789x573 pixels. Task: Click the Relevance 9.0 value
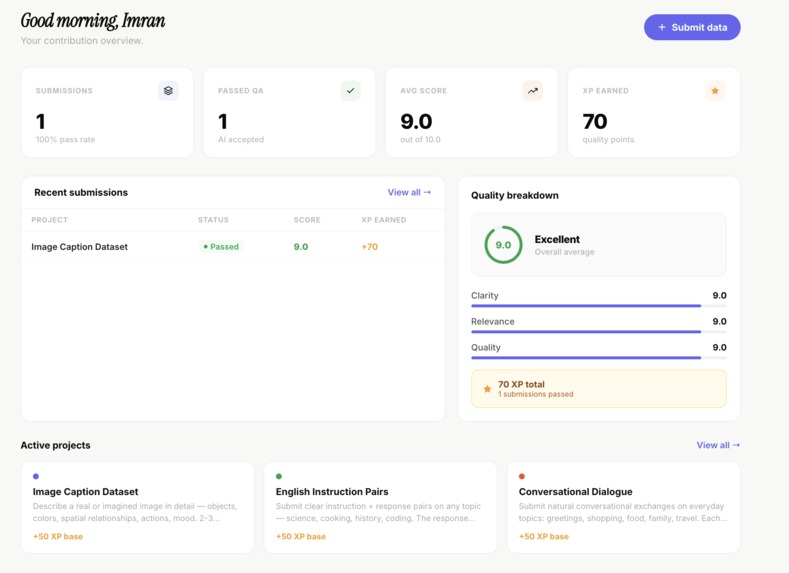[719, 321]
